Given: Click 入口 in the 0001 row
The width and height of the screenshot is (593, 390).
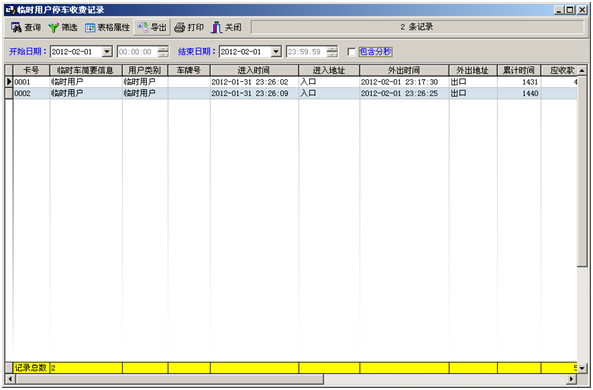Looking at the screenshot, I should [x=308, y=82].
